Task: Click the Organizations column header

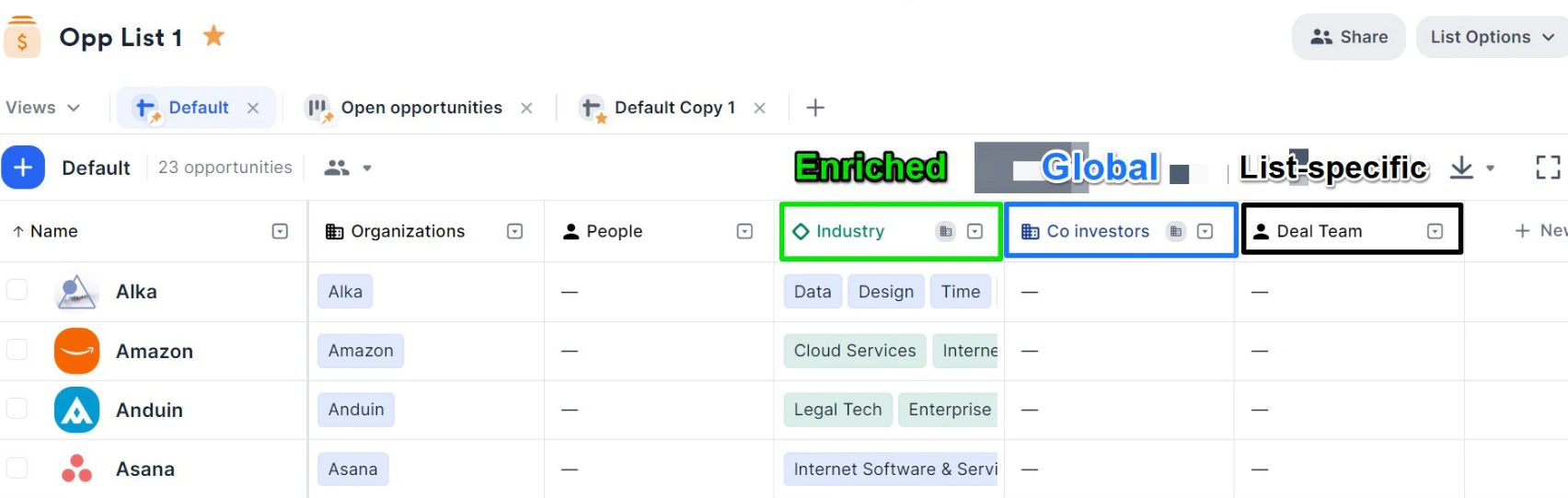Action: pyautogui.click(x=396, y=231)
